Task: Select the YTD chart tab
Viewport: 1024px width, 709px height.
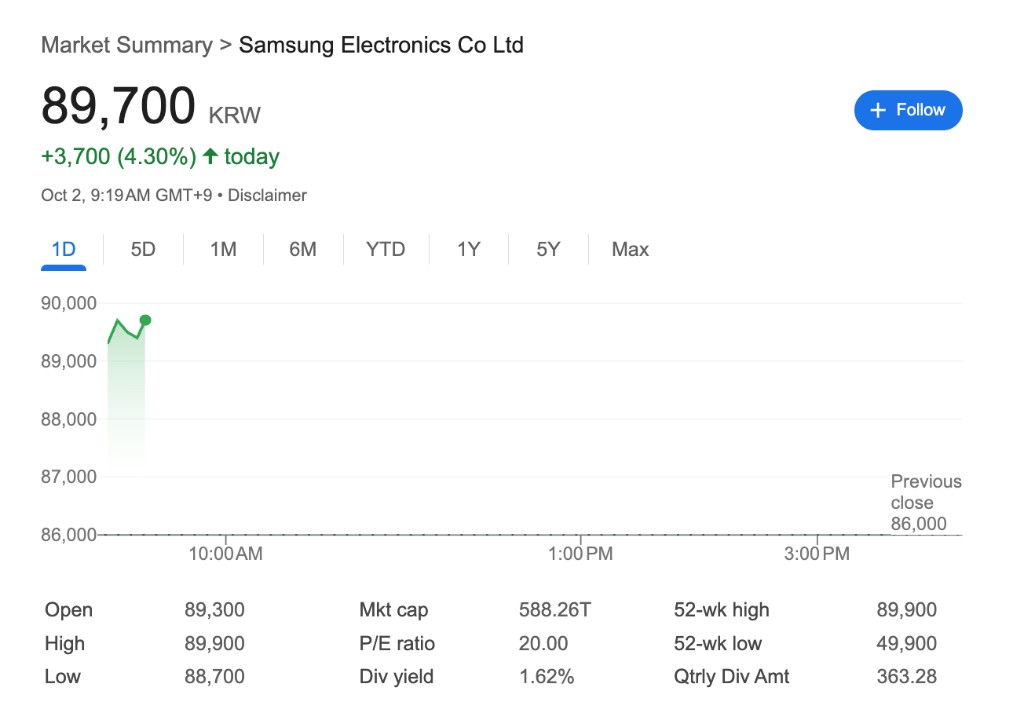Action: point(385,249)
